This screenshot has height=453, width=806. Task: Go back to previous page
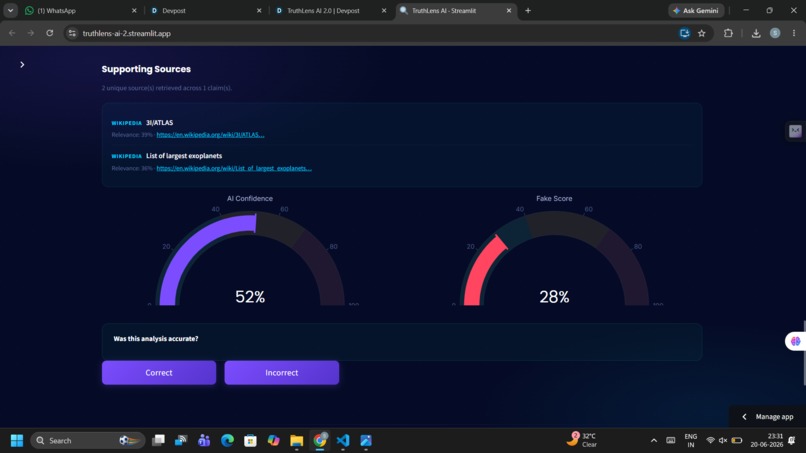[12, 33]
